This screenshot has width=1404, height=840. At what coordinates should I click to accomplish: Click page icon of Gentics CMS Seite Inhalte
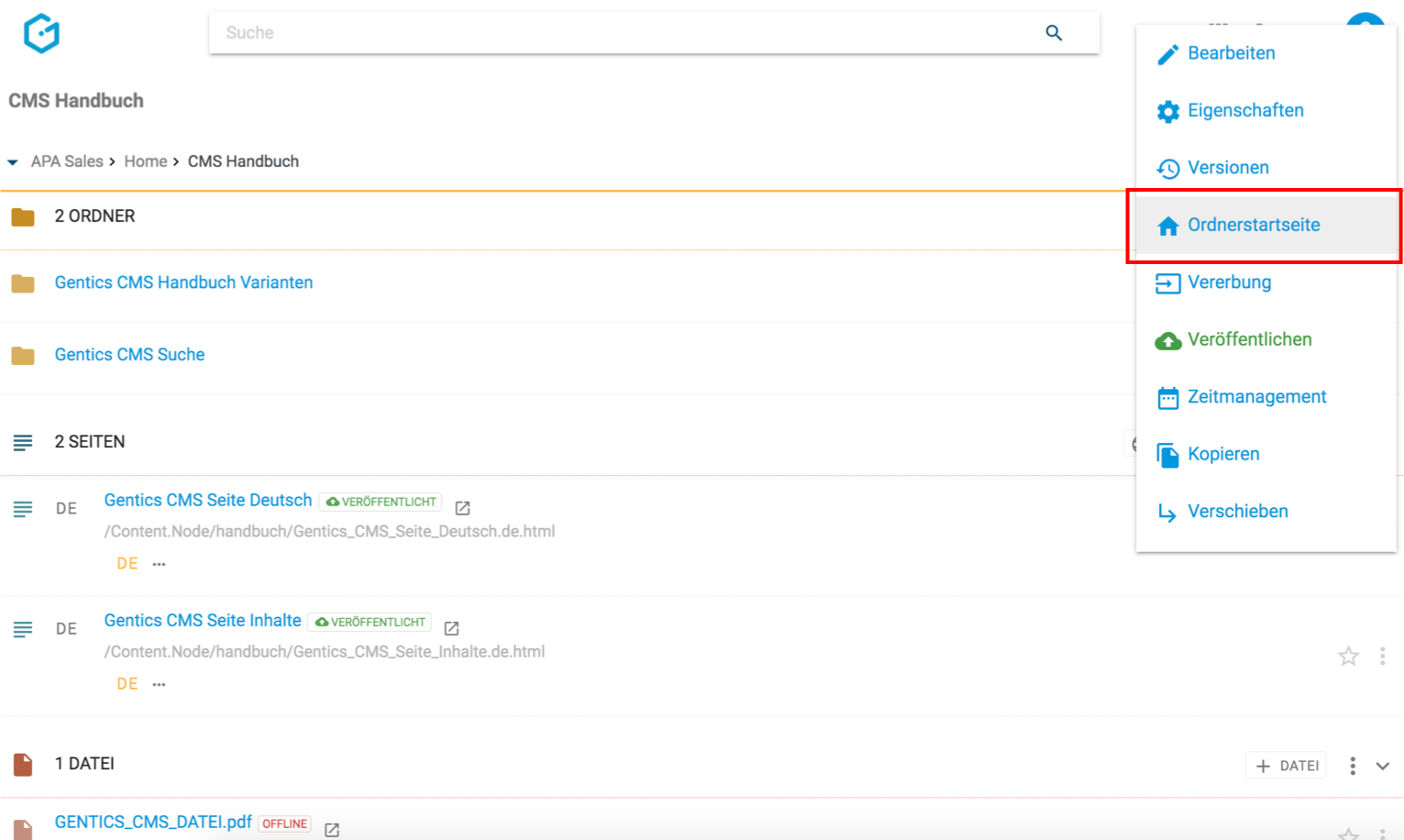click(23, 629)
